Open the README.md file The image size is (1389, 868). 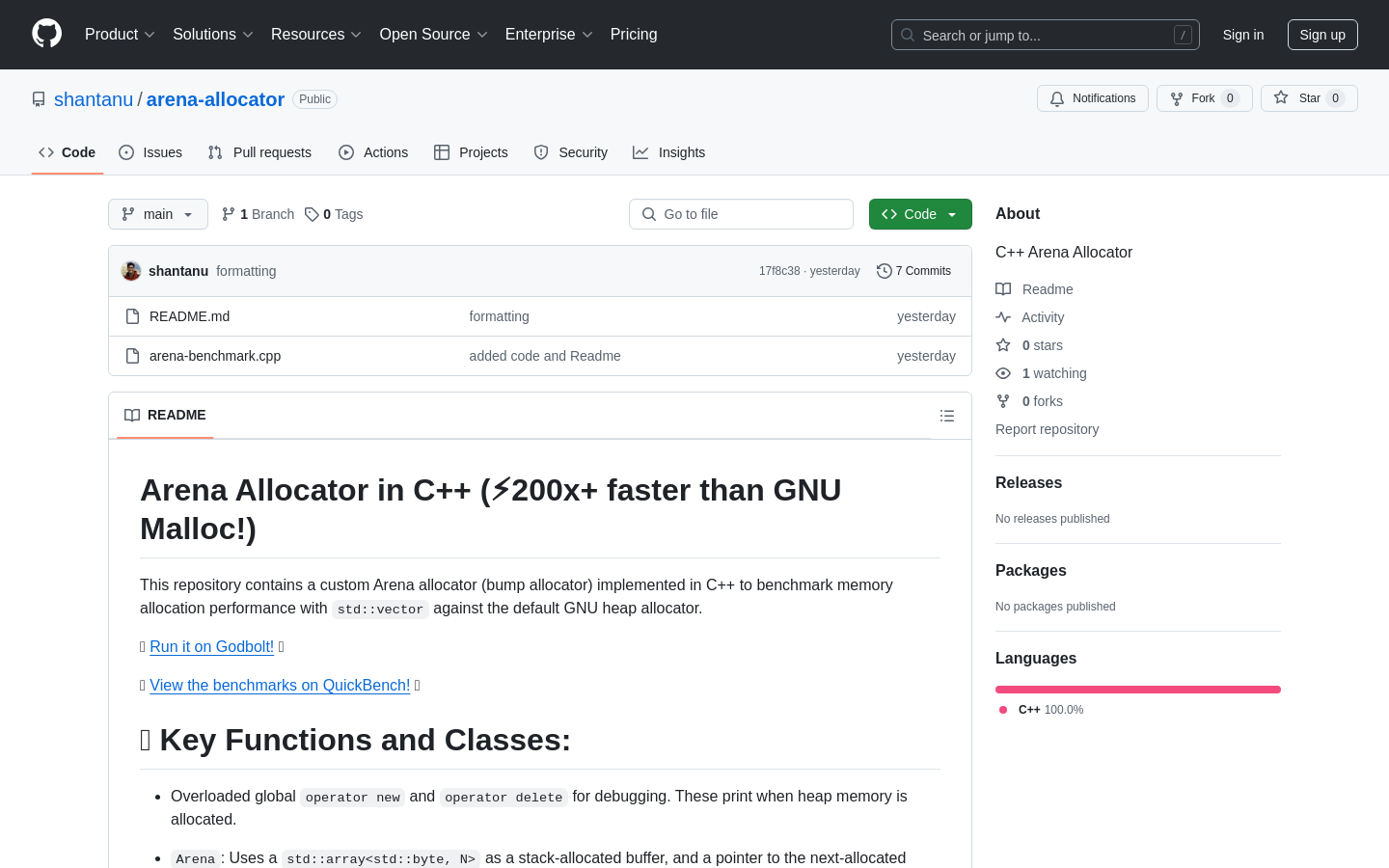pyautogui.click(x=189, y=316)
